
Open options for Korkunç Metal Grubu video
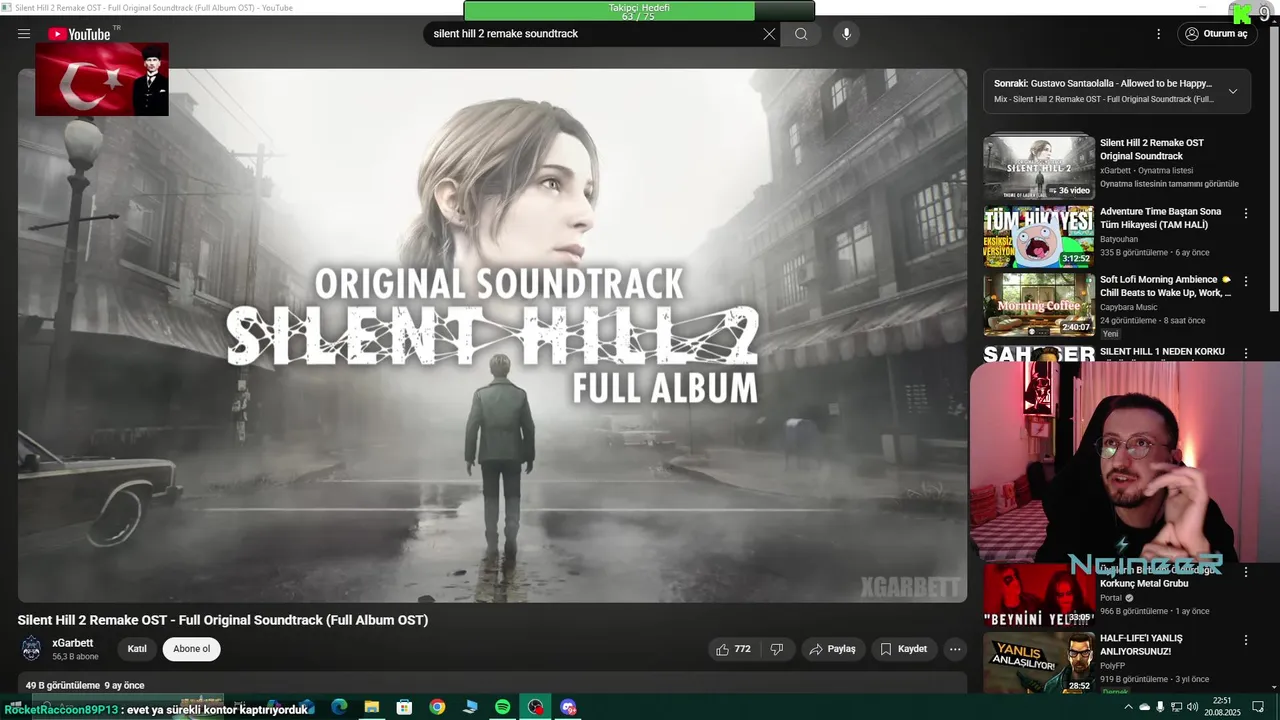(1246, 572)
